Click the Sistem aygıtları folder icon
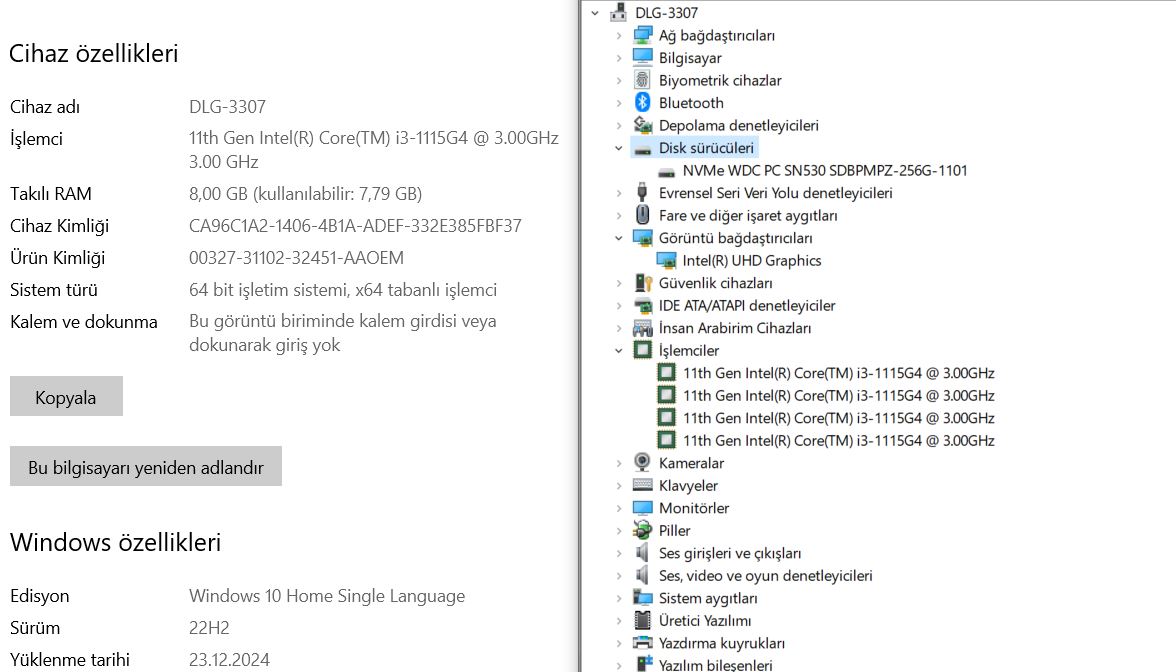Screen dimensions: 1176x672 click(x=643, y=598)
